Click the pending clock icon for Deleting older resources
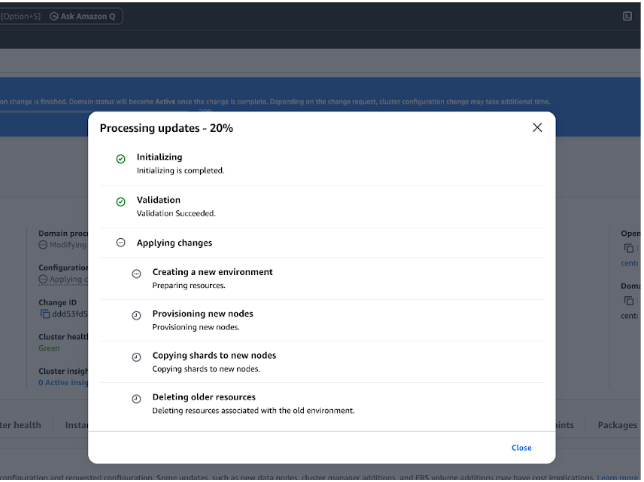The image size is (644, 482). coord(136,399)
